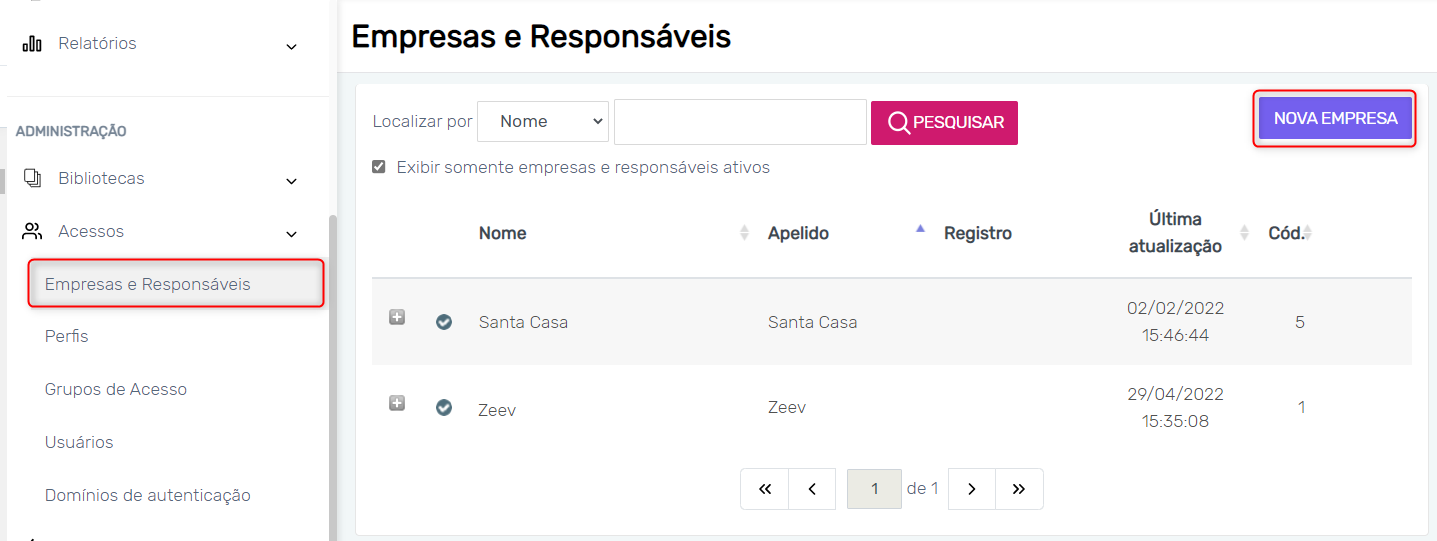This screenshot has width=1437, height=541.
Task: Click the active check icon for Zeev
Action: [444, 407]
